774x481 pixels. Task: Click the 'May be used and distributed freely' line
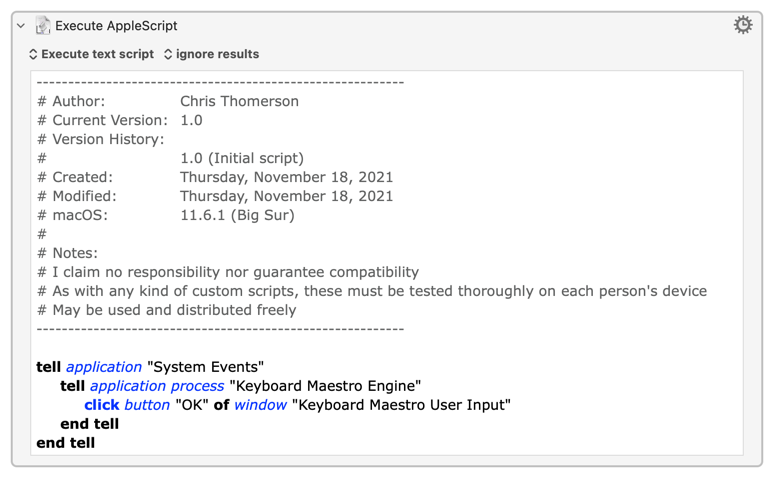click(167, 310)
